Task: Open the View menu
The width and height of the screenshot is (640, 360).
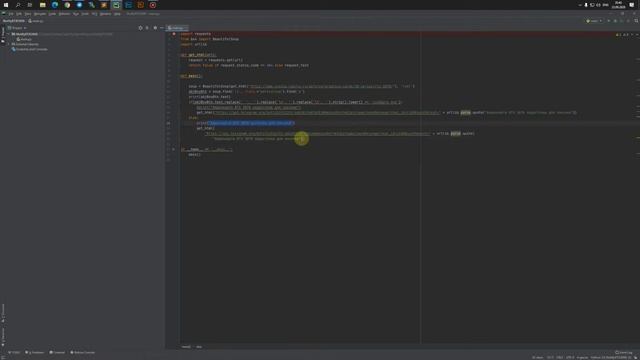Action: tap(28, 14)
